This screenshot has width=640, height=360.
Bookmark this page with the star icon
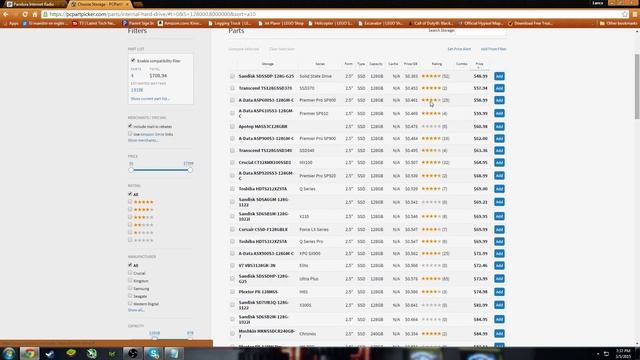pyautogui.click(x=624, y=14)
